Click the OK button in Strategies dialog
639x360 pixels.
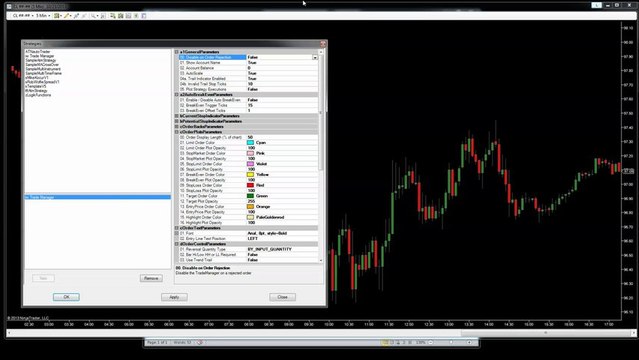66,297
